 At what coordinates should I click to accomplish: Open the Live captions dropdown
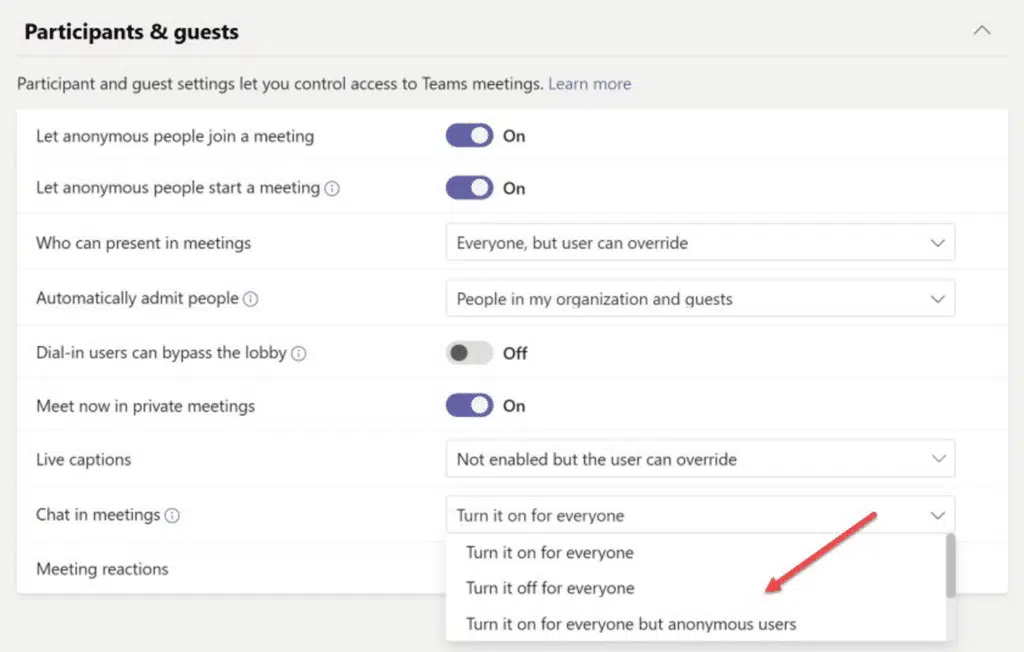click(x=700, y=459)
